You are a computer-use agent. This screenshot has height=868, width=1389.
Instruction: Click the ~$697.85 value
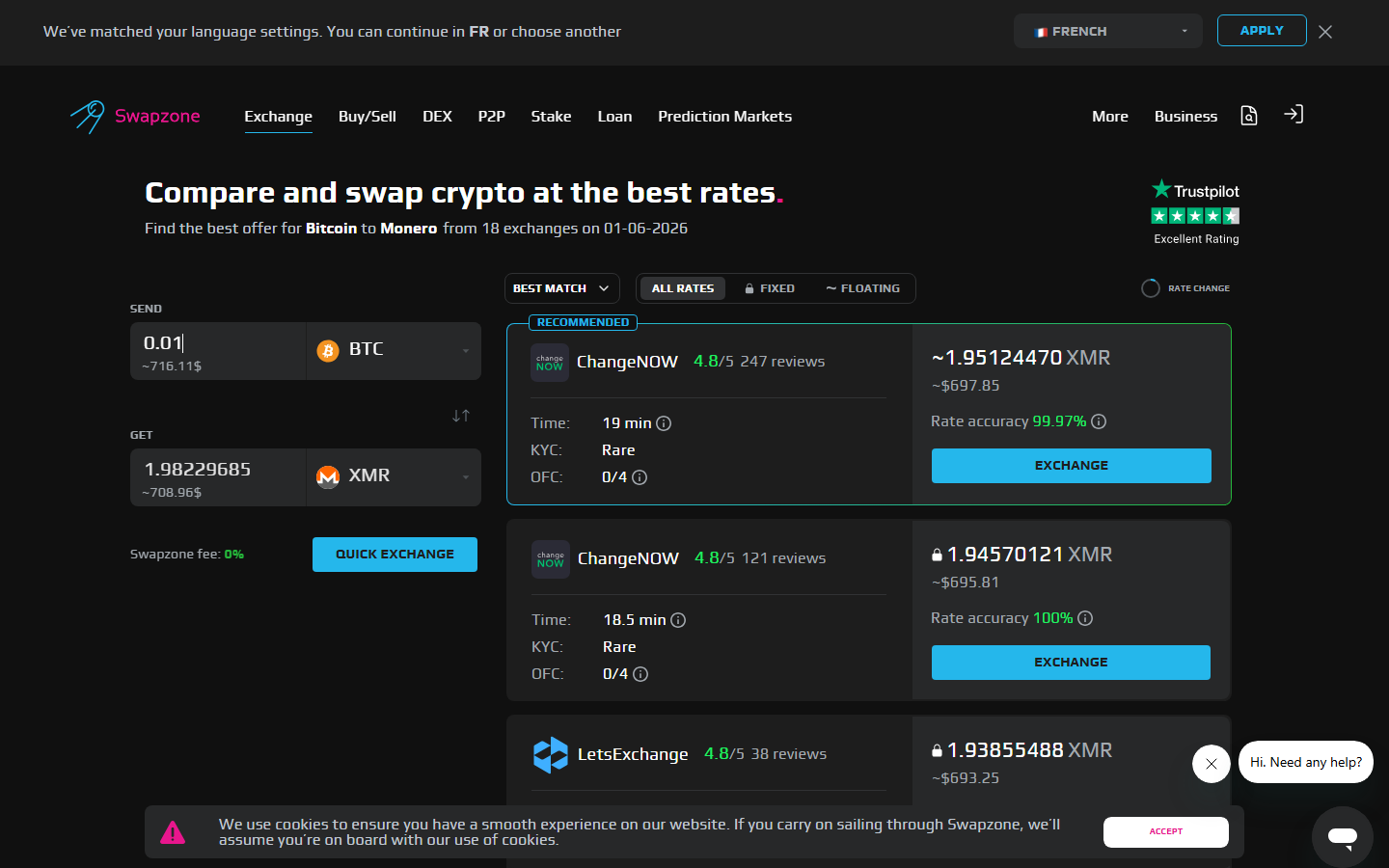(966, 386)
